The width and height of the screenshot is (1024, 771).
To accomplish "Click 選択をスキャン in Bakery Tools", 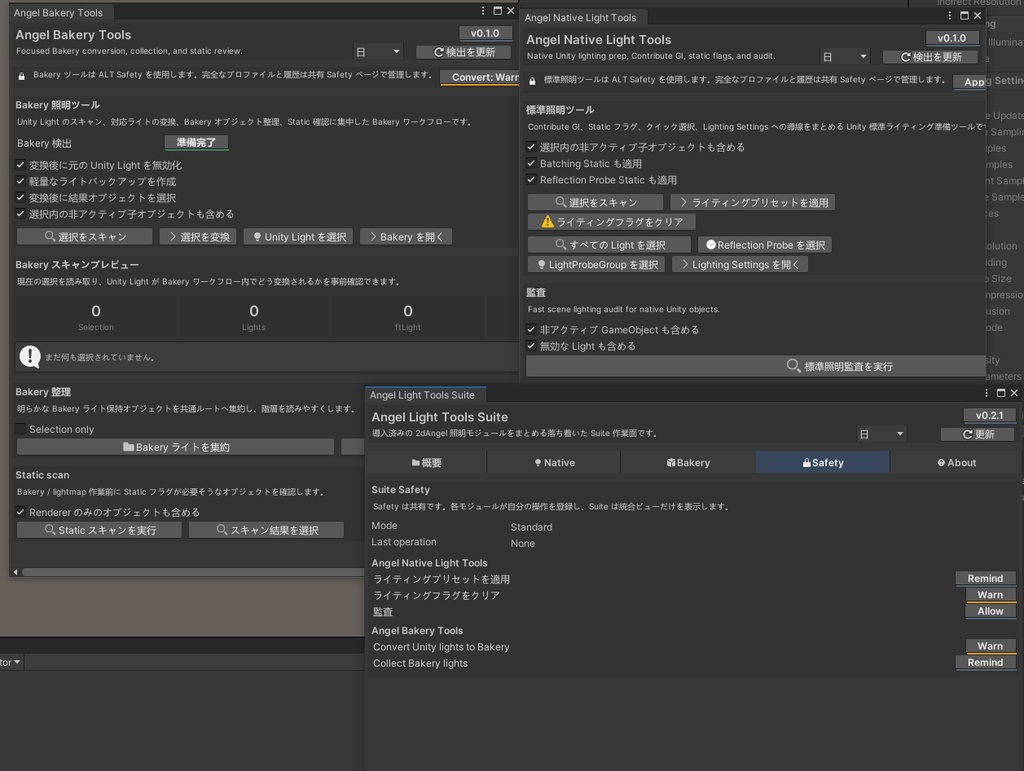I will (85, 237).
